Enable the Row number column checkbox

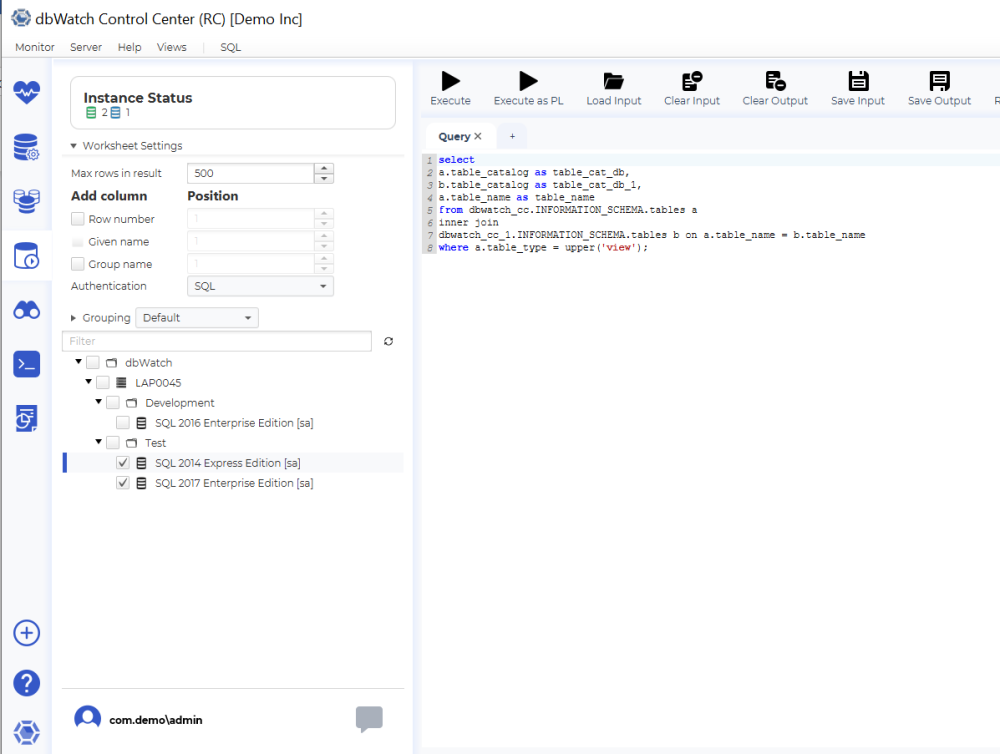(77, 218)
